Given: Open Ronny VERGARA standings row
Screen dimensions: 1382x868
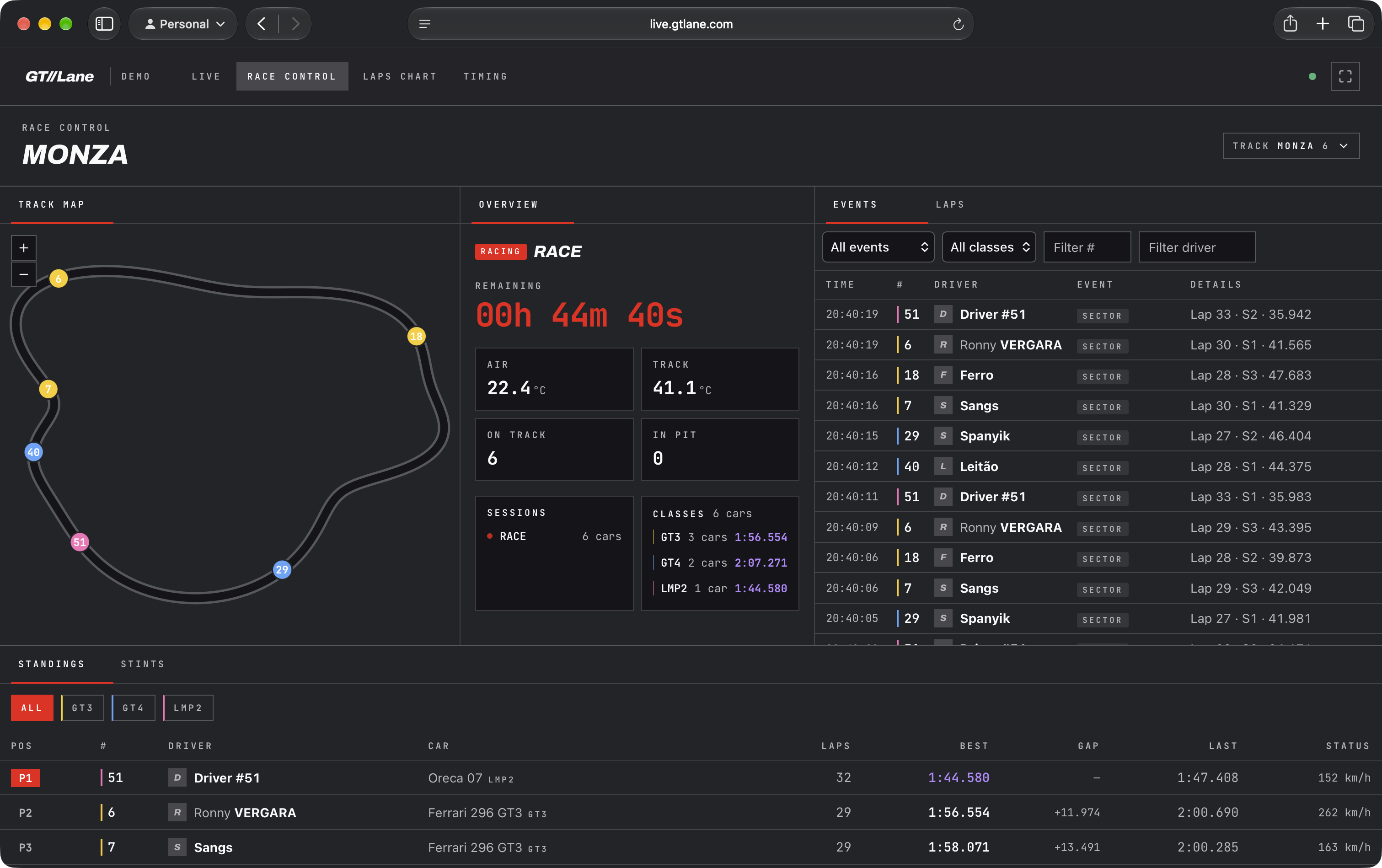Looking at the screenshot, I should click(x=691, y=812).
